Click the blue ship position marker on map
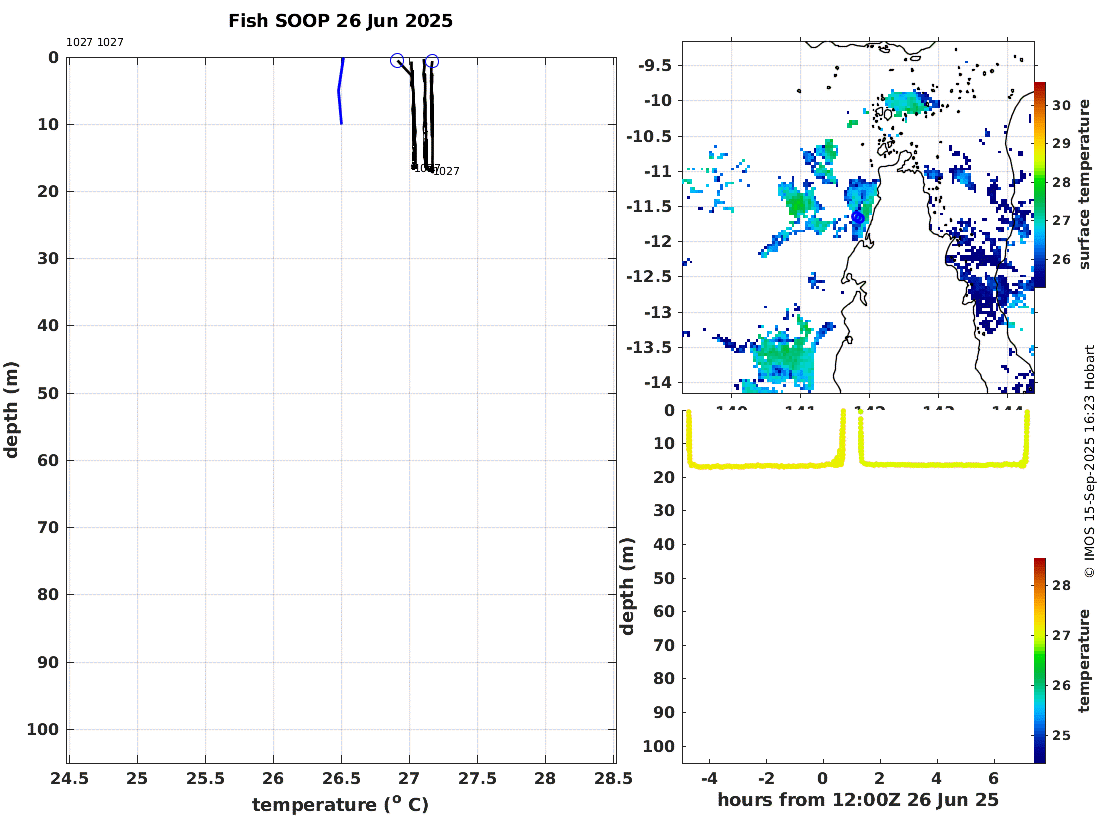Viewport: 1100px width, 820px height. point(858,218)
